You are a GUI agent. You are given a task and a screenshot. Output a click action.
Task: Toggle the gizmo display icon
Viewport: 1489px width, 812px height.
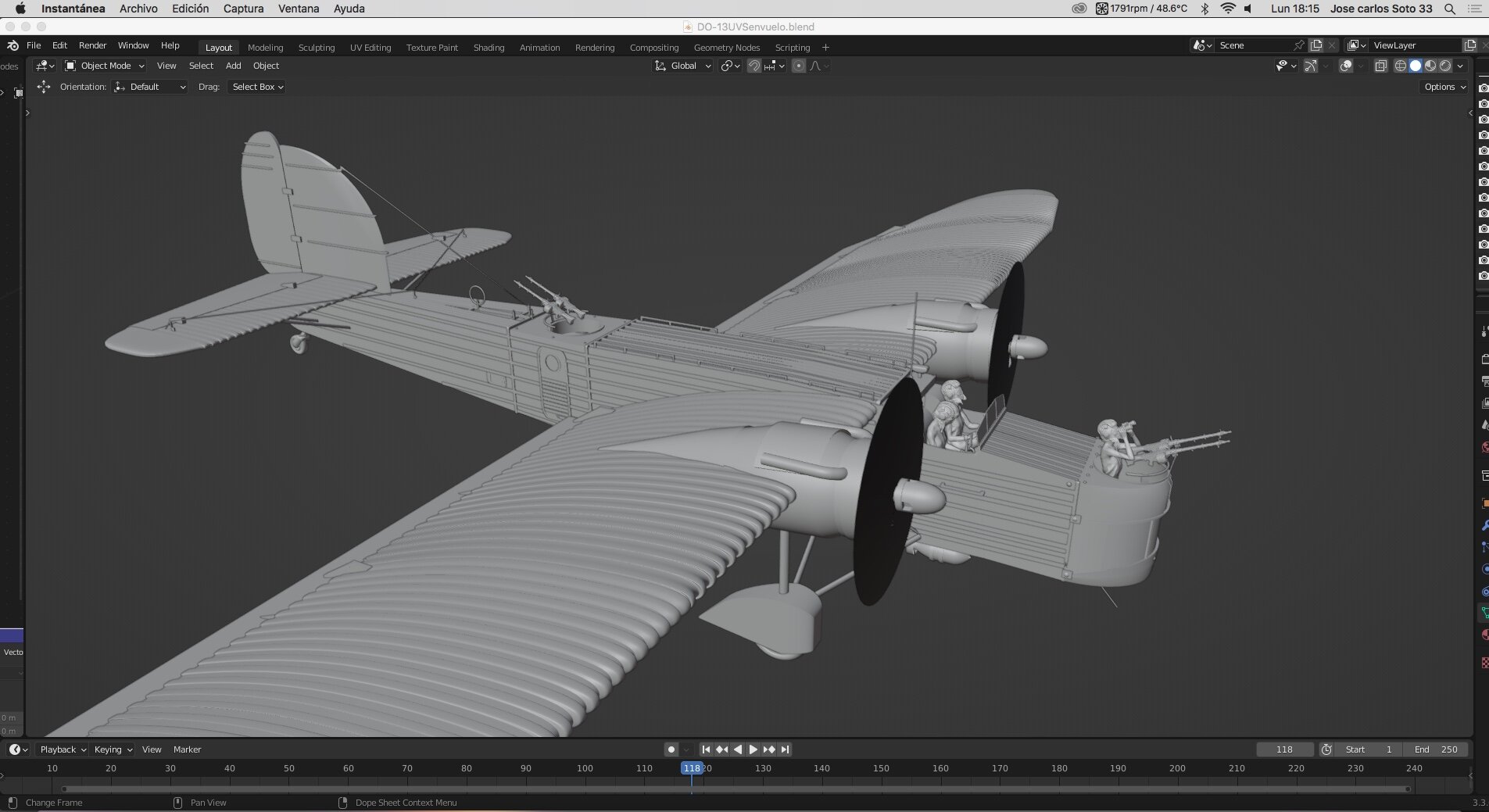coord(1311,66)
